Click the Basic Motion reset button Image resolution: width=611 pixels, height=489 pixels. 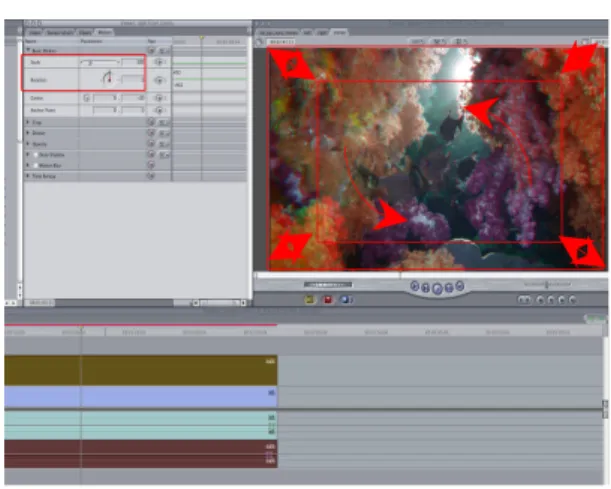[x=151, y=51]
